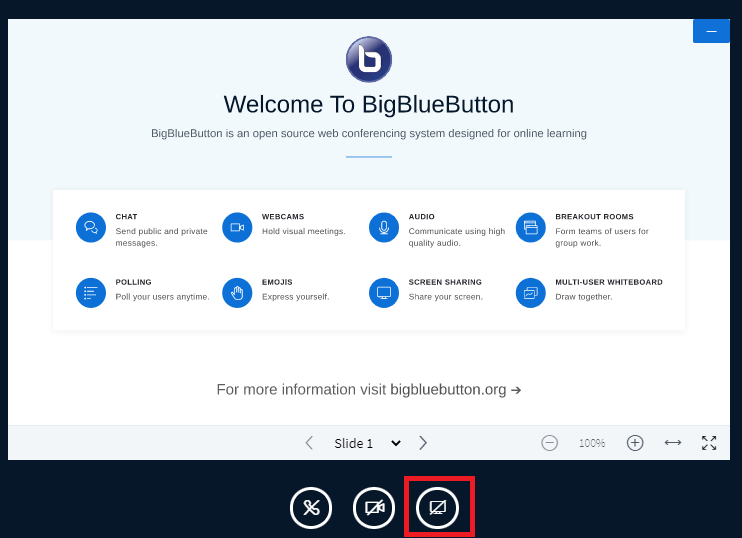Click the Welcome To BigBlueButton heading
This screenshot has height=538, width=742.
(x=369, y=105)
